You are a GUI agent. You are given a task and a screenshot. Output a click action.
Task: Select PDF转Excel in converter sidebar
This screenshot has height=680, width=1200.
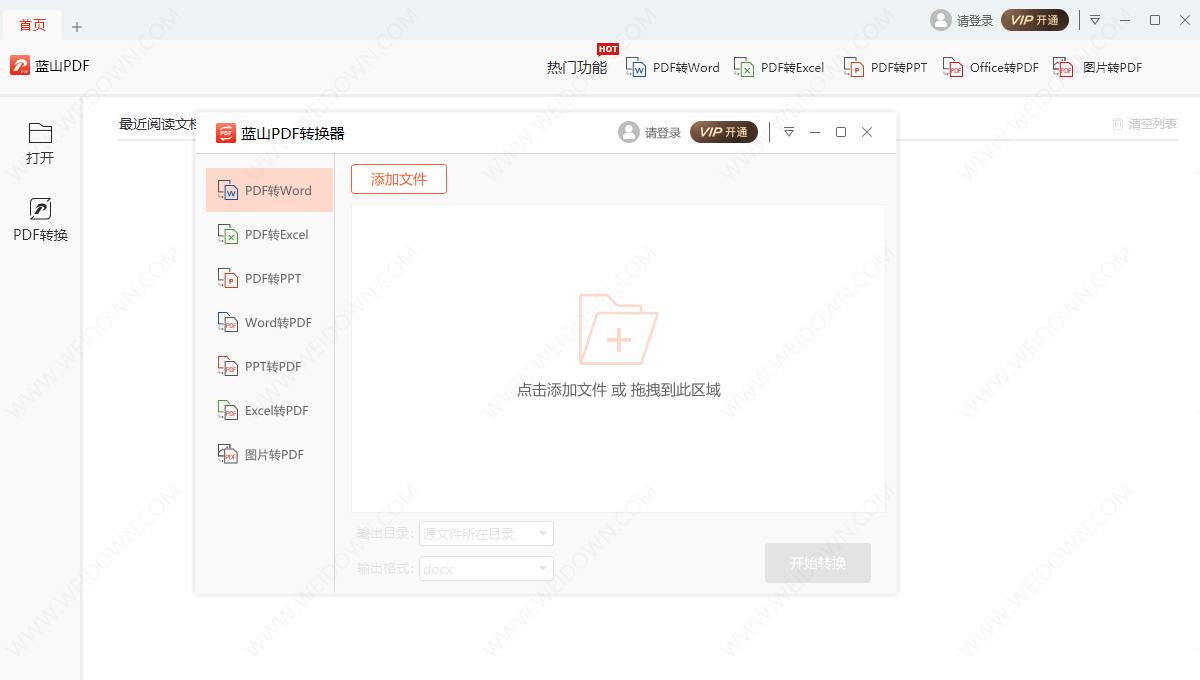pyautogui.click(x=269, y=234)
